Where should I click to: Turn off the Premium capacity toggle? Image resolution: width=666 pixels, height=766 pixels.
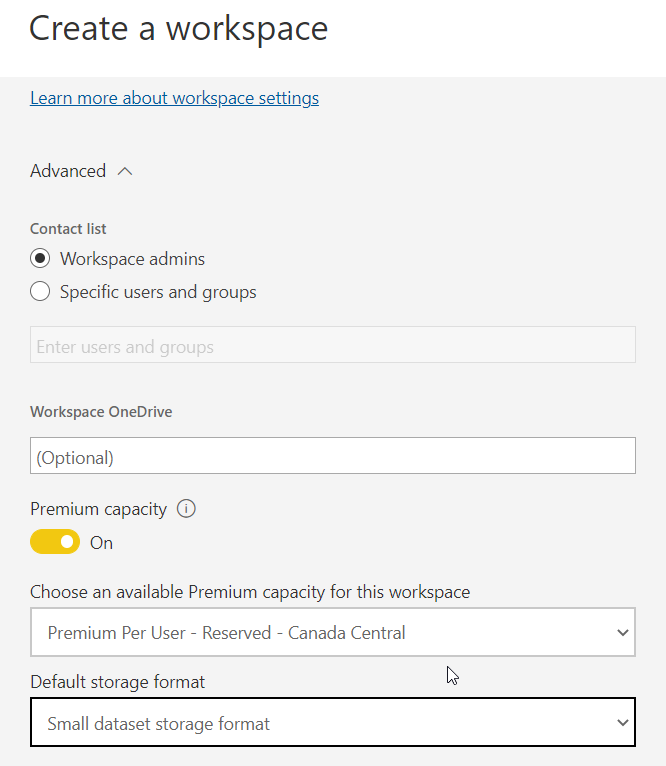55,542
